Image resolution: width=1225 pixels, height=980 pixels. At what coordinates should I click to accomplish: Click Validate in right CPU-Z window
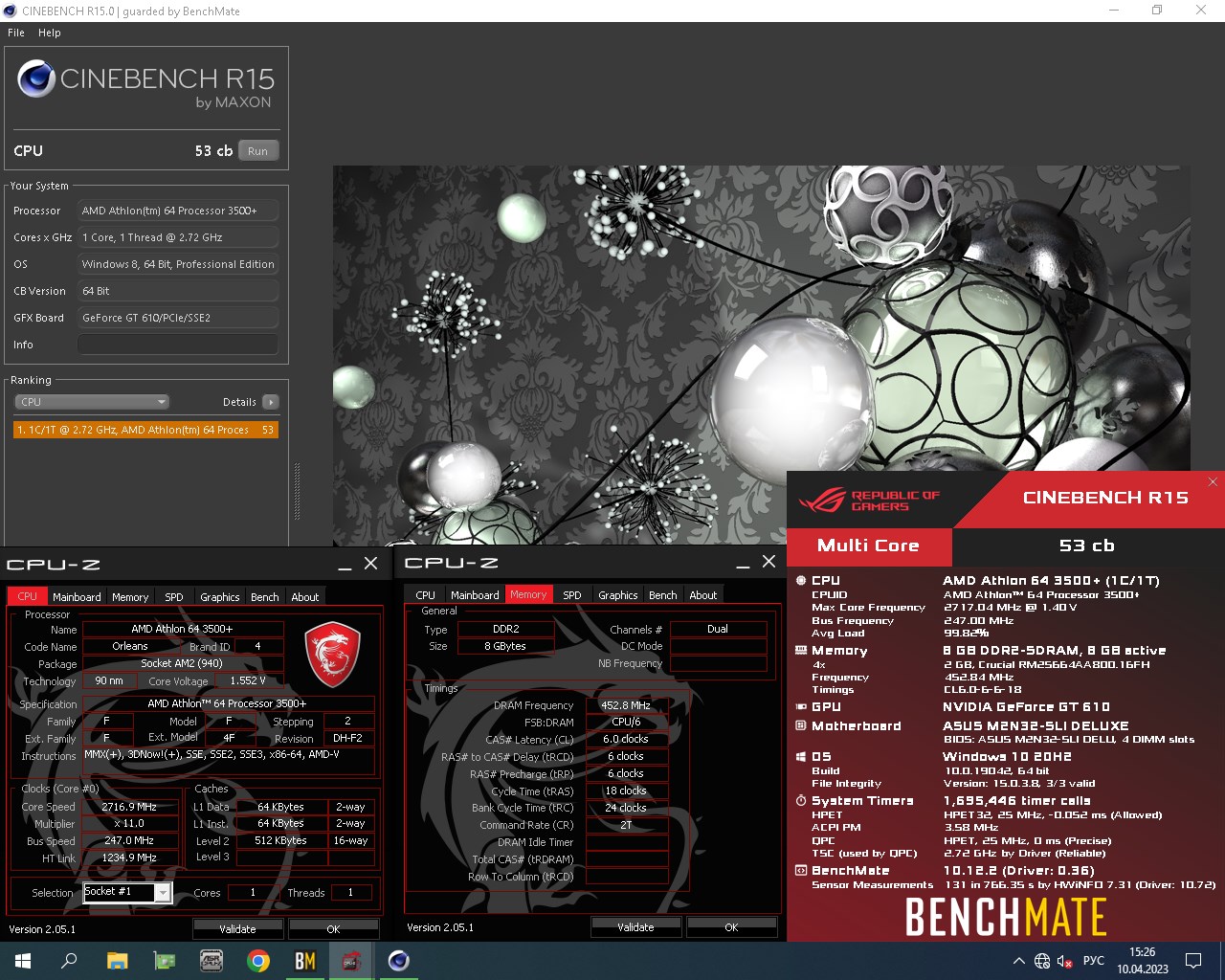(x=635, y=926)
